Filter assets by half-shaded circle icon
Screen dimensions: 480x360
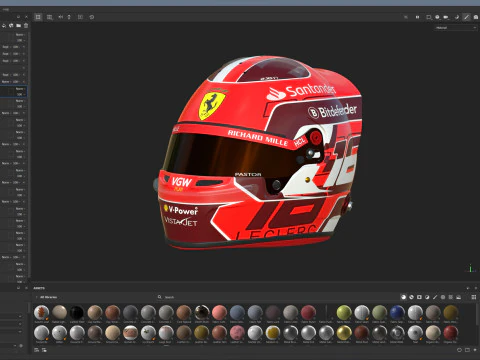tap(427, 297)
